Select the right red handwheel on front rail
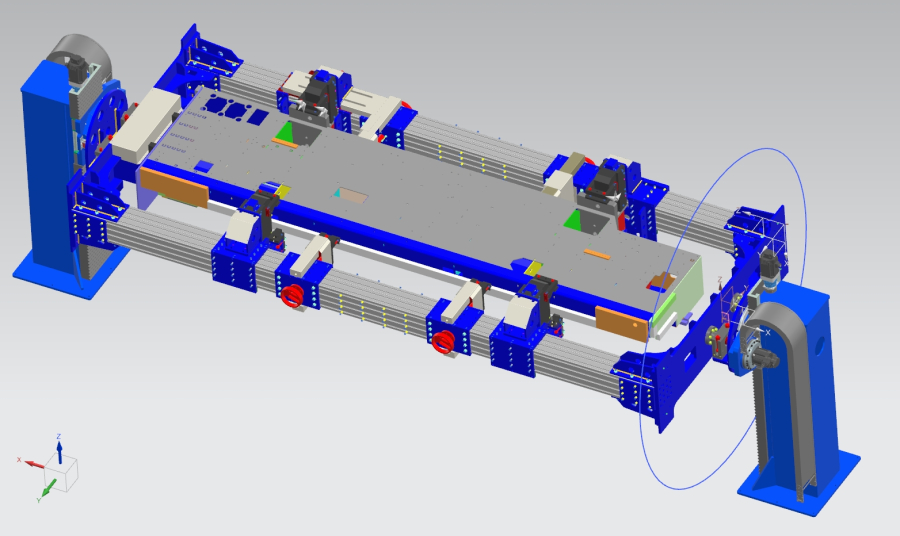Screen dimensions: 900x536 pos(445,344)
